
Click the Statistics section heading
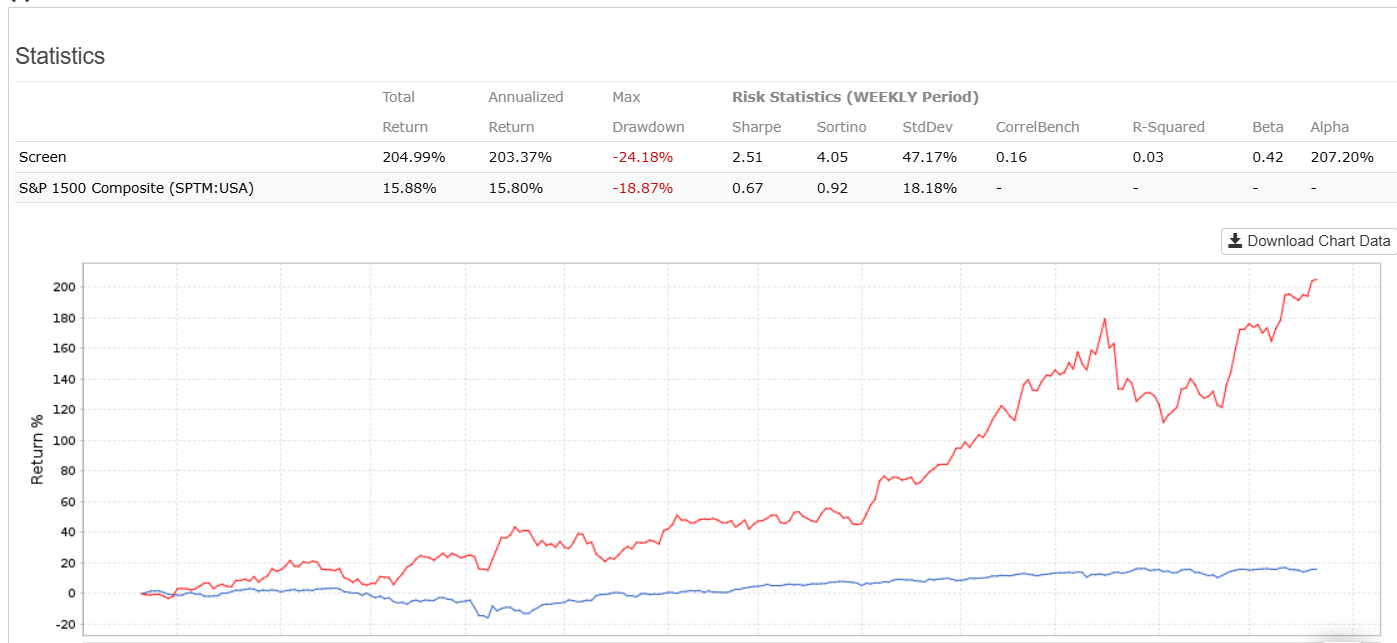click(x=60, y=56)
